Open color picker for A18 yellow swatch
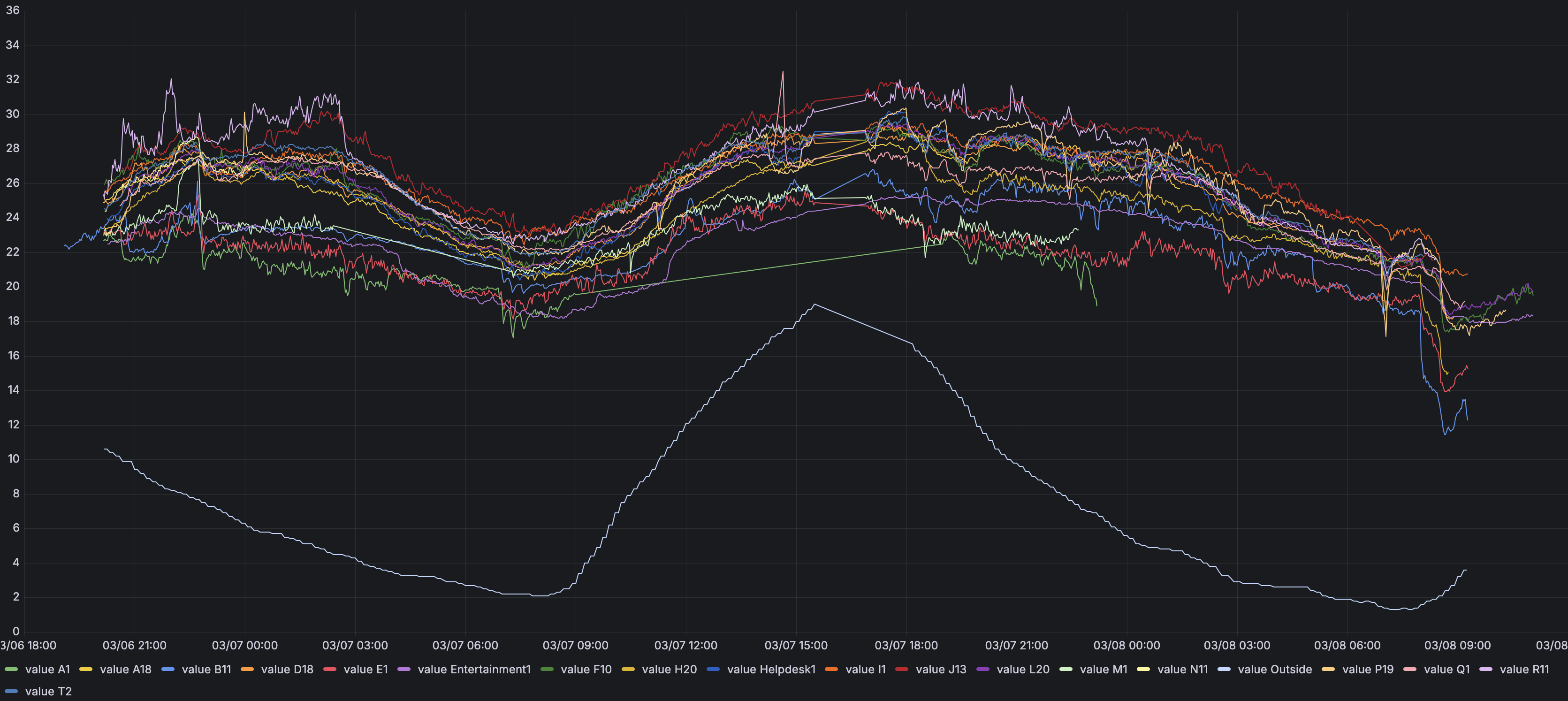1568x701 pixels. coord(86,670)
